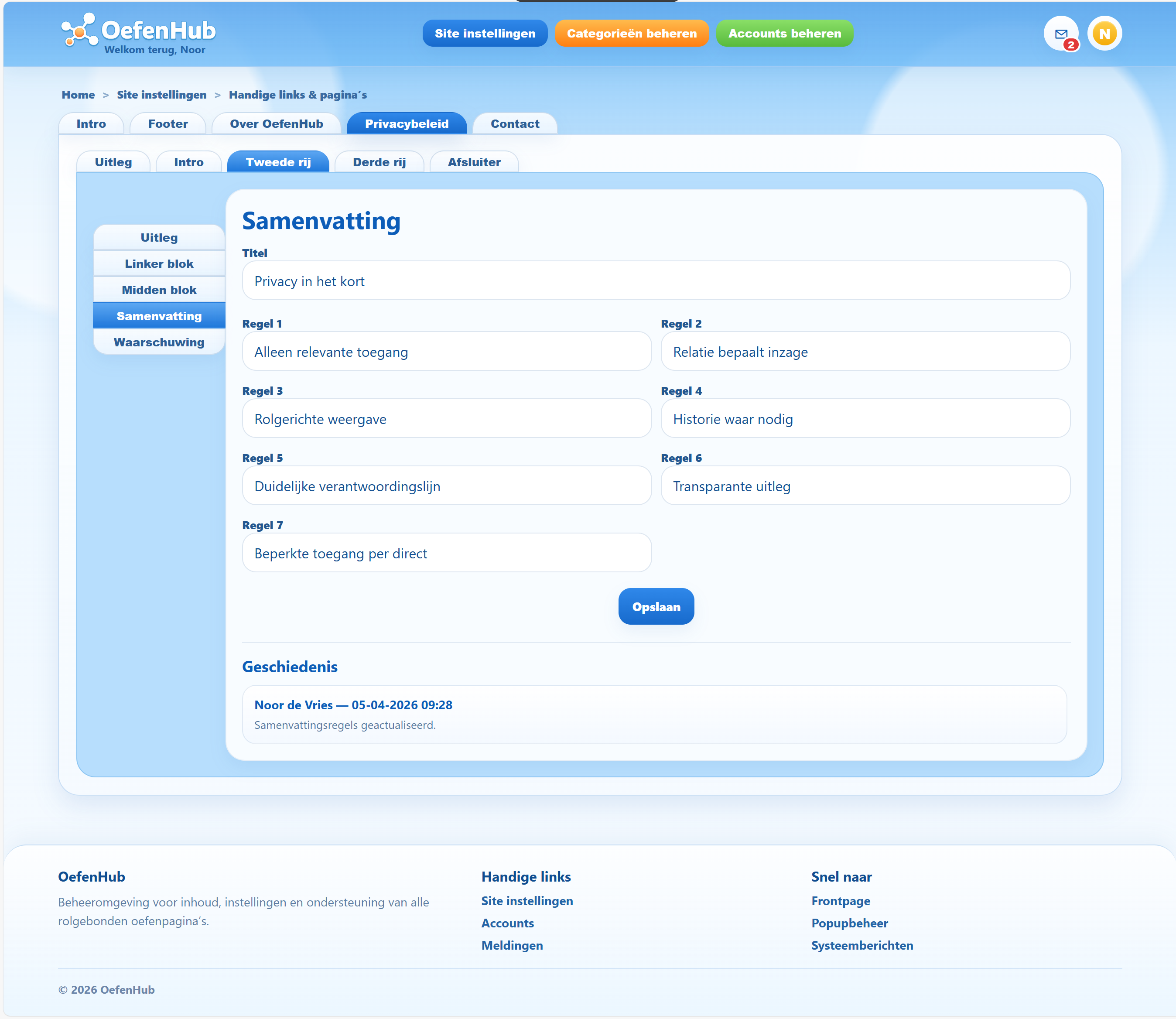Switch to the Afsluiter tab
1176x1019 pixels.
[x=474, y=162]
